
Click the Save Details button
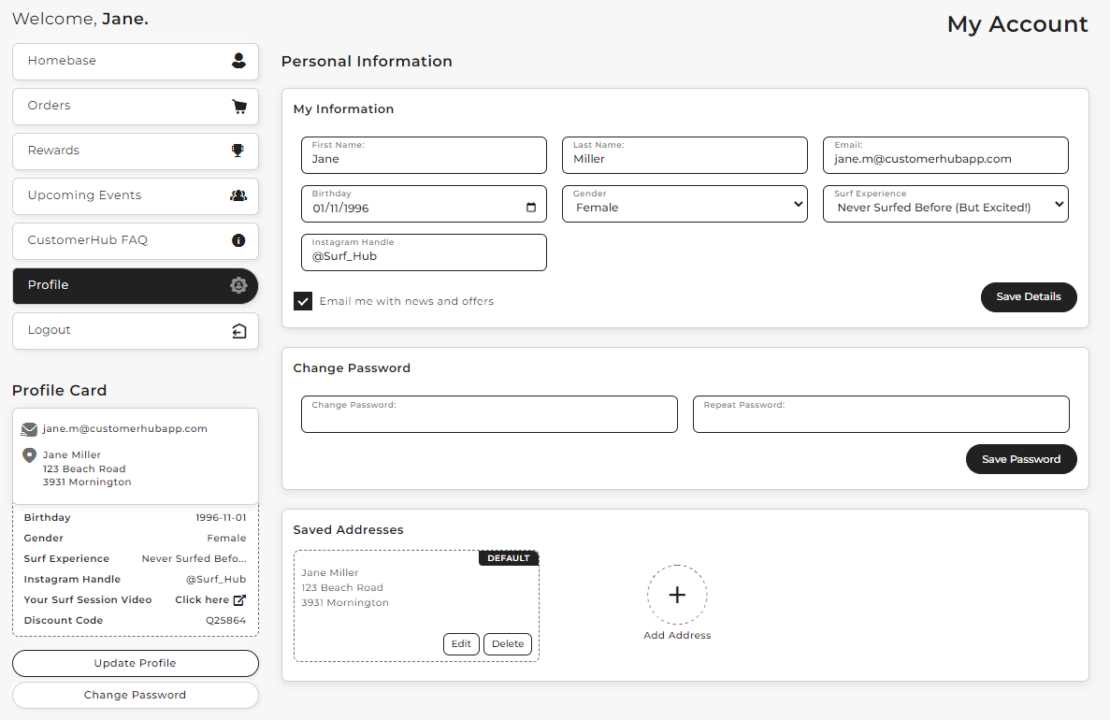[1029, 297]
